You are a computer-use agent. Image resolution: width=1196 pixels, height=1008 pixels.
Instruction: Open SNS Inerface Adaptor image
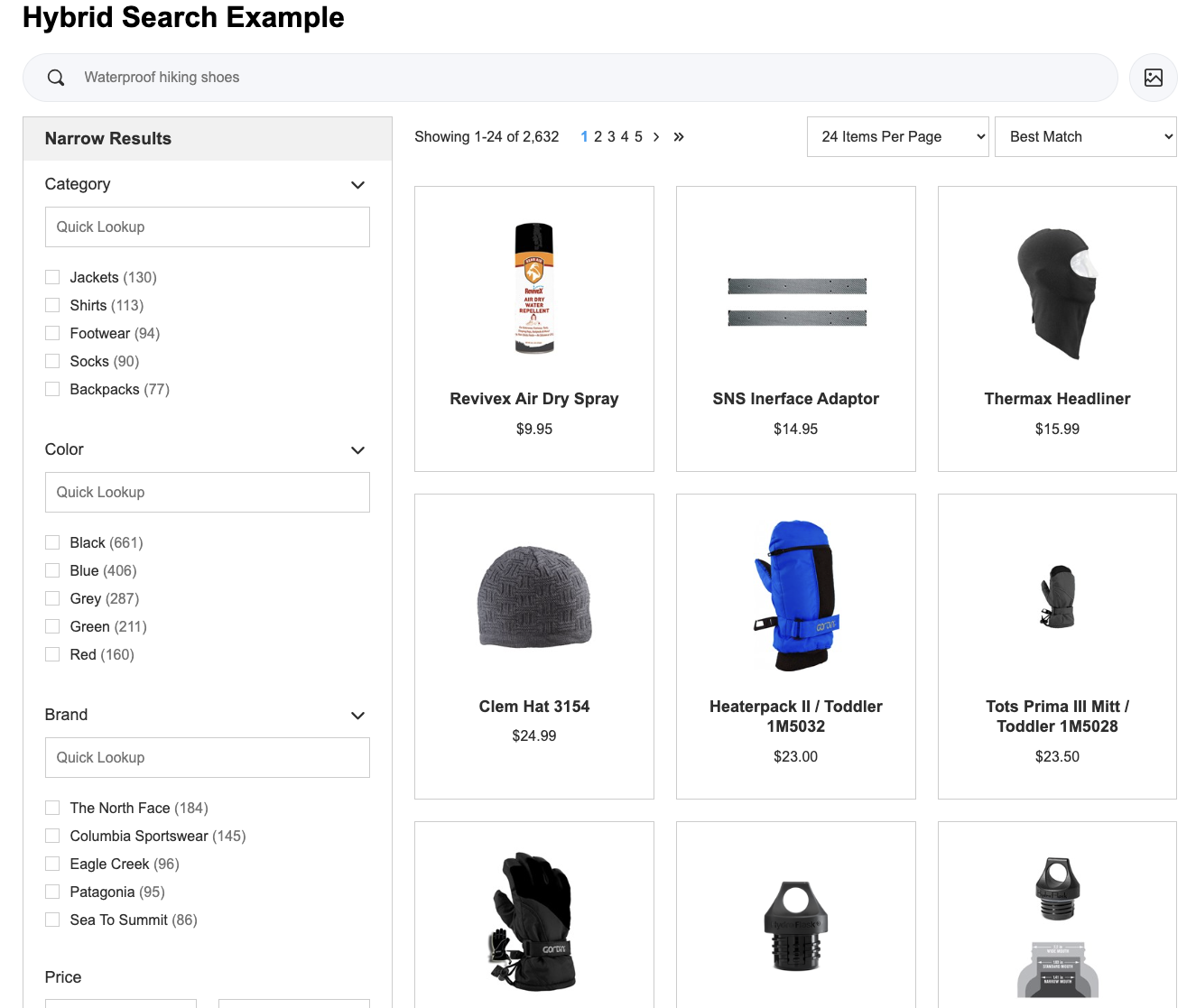pyautogui.click(x=797, y=302)
